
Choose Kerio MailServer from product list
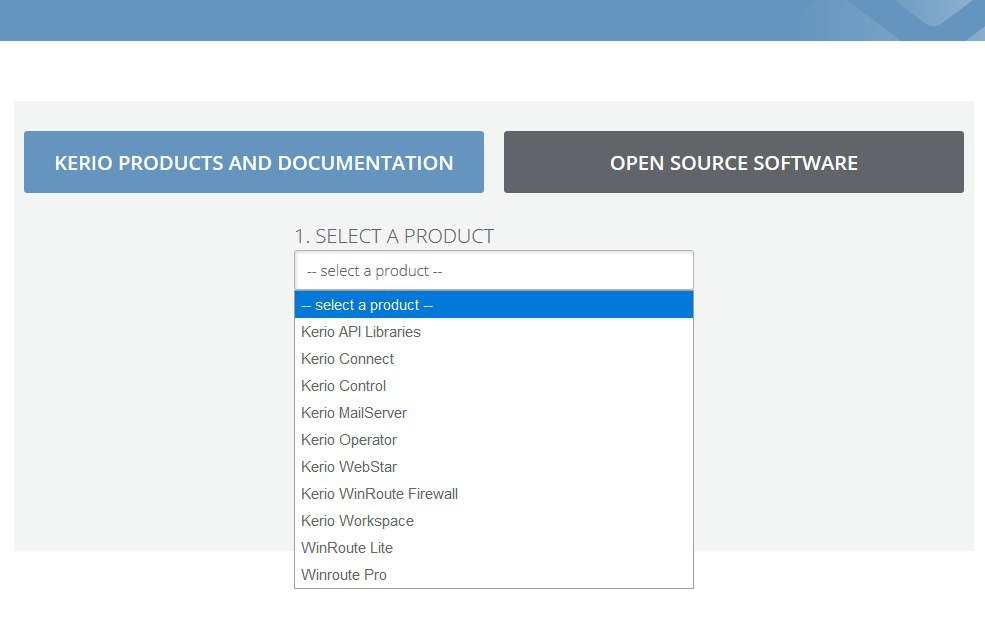(494, 413)
